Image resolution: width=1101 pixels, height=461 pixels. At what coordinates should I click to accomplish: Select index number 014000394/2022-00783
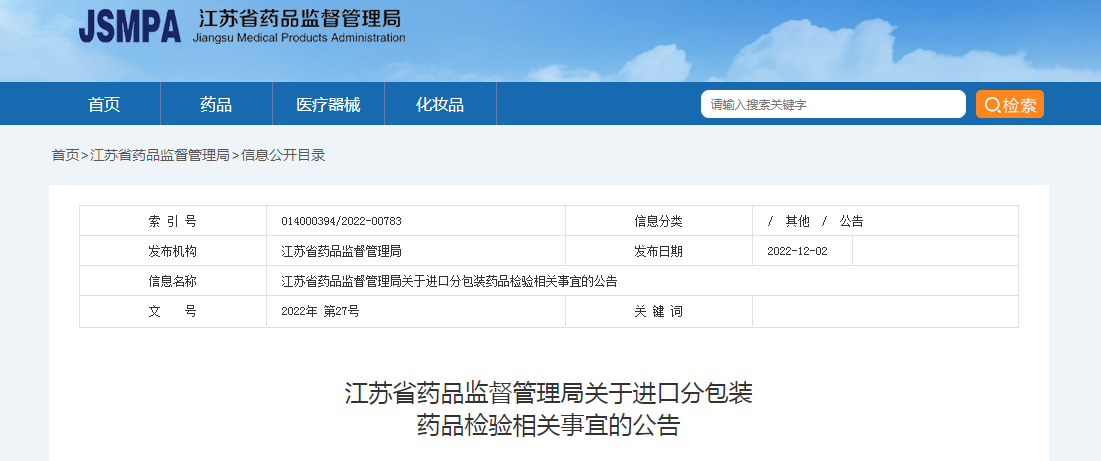point(341,221)
